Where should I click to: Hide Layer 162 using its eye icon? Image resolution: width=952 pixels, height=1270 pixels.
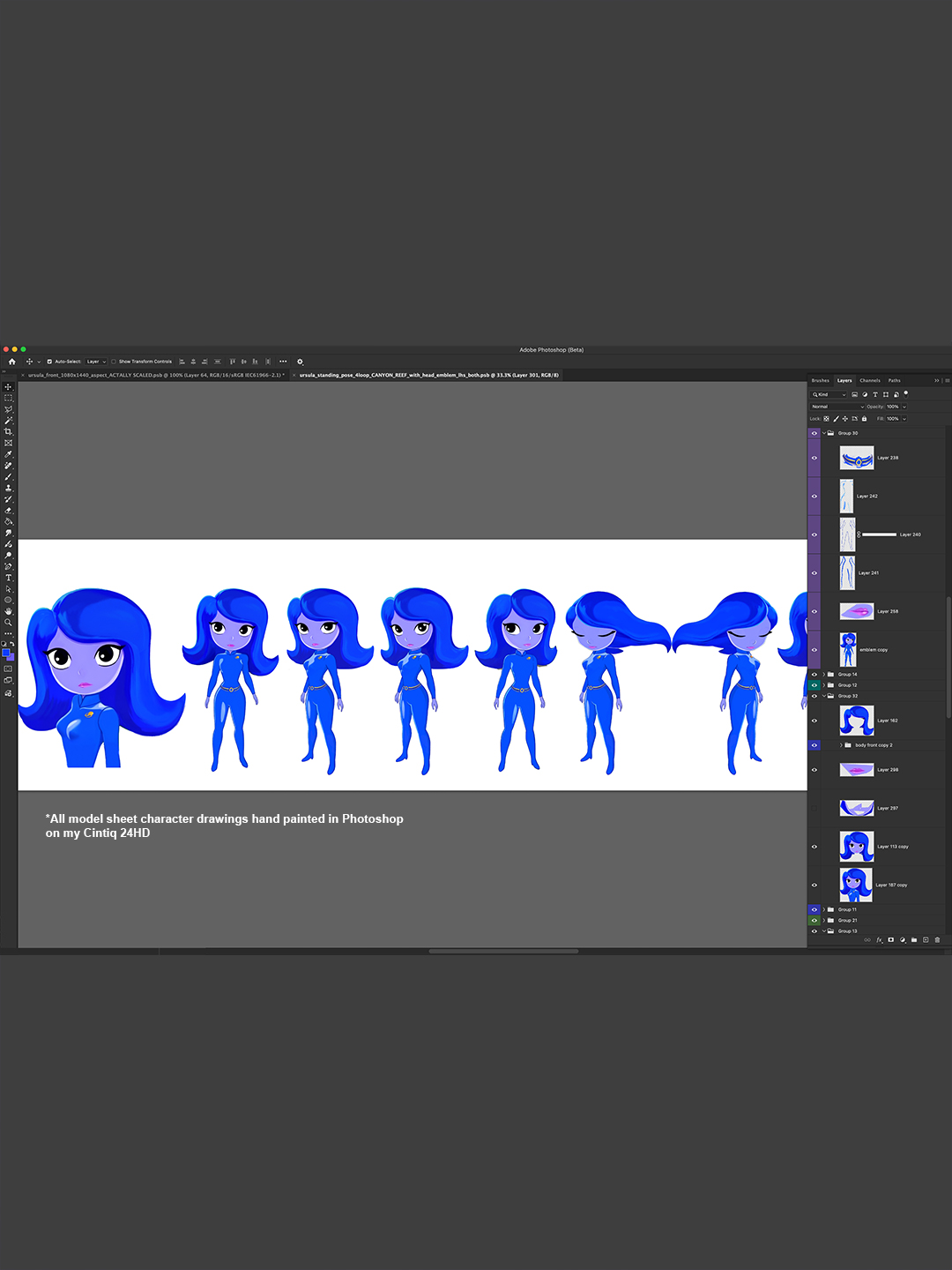pyautogui.click(x=814, y=721)
